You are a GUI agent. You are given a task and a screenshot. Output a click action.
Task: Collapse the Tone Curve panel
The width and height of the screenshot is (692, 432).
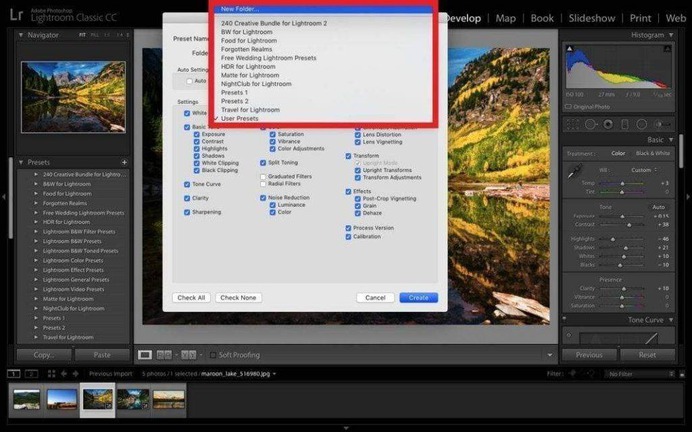click(x=671, y=320)
